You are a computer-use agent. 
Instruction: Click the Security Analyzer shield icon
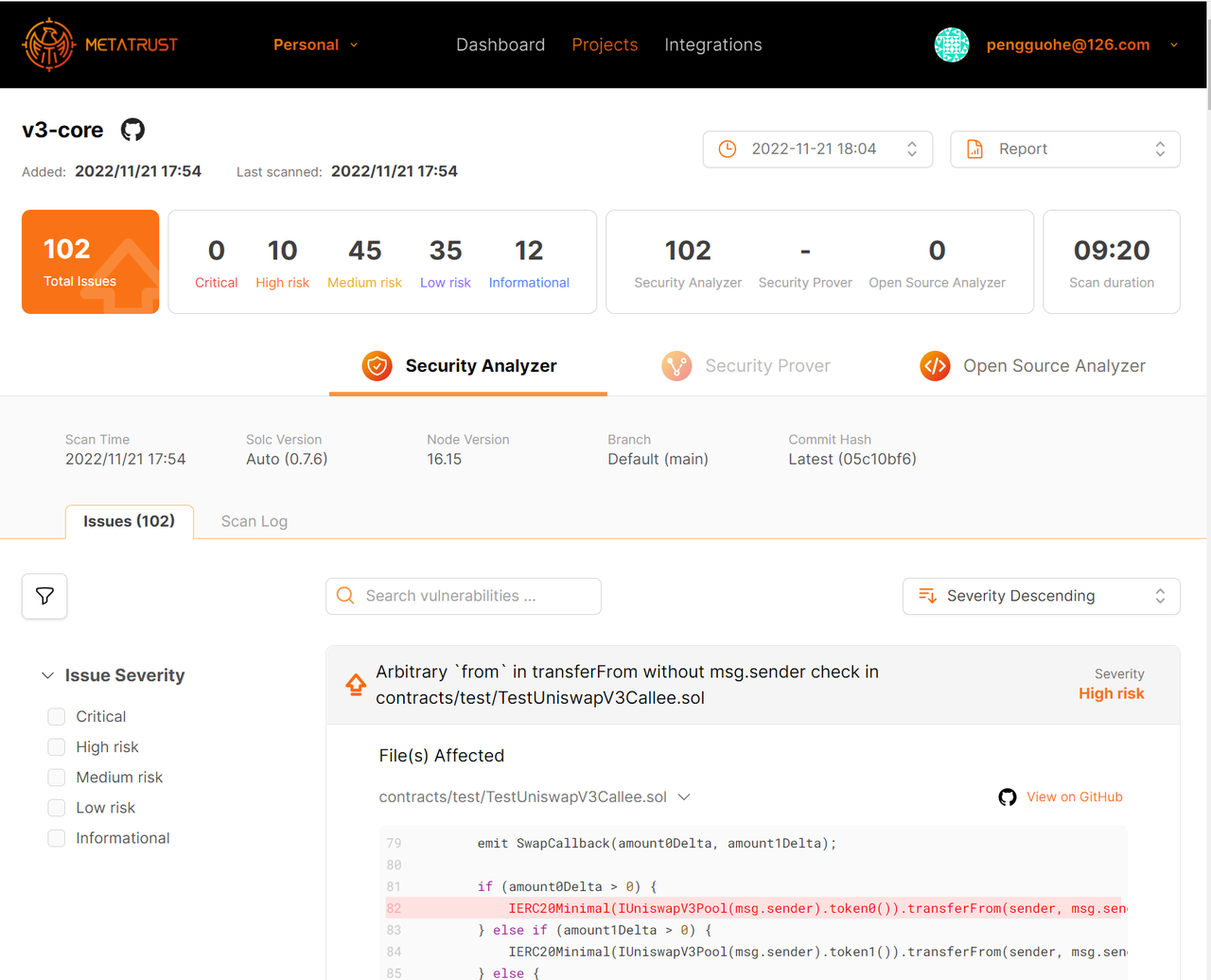377,366
